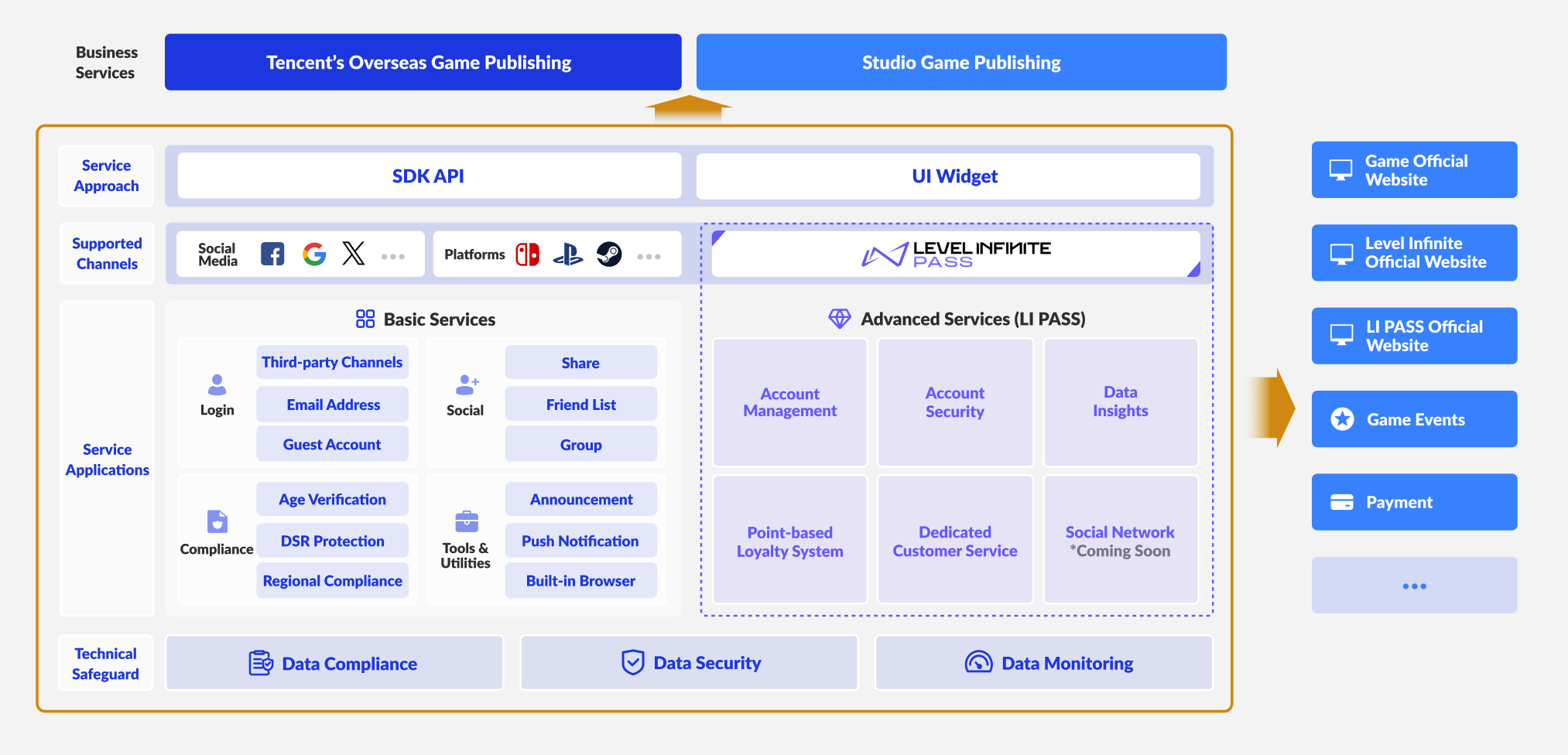The width and height of the screenshot is (1568, 755).
Task: Open the Data Insights card
Action: pos(1121,402)
